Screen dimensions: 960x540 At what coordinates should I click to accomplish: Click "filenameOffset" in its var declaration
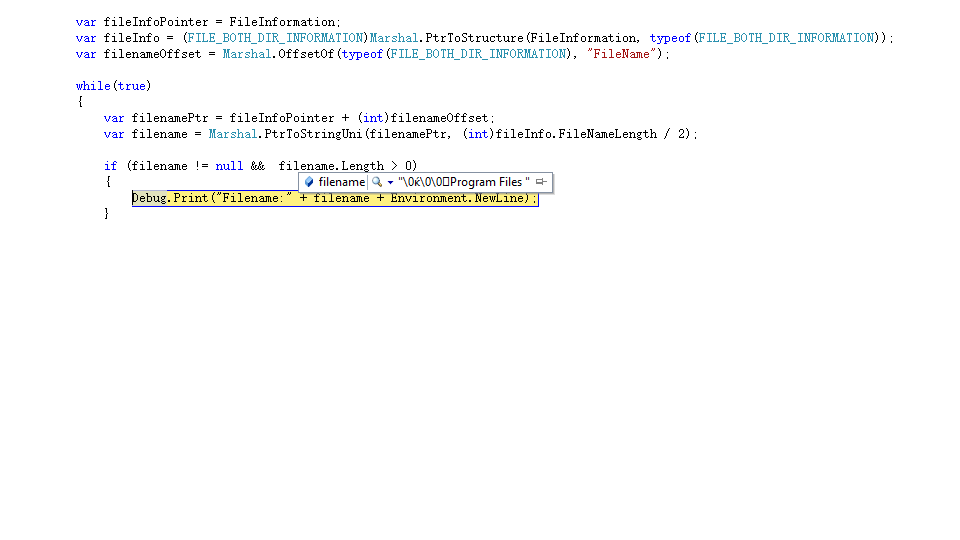pos(152,54)
